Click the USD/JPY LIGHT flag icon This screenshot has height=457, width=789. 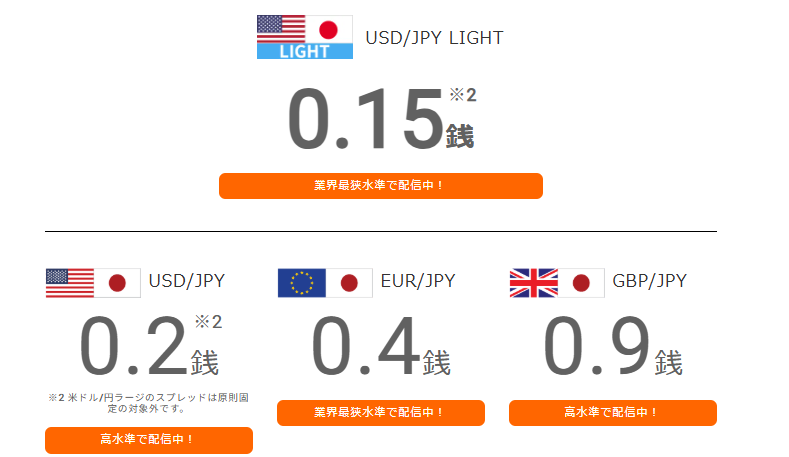[x=304, y=37]
